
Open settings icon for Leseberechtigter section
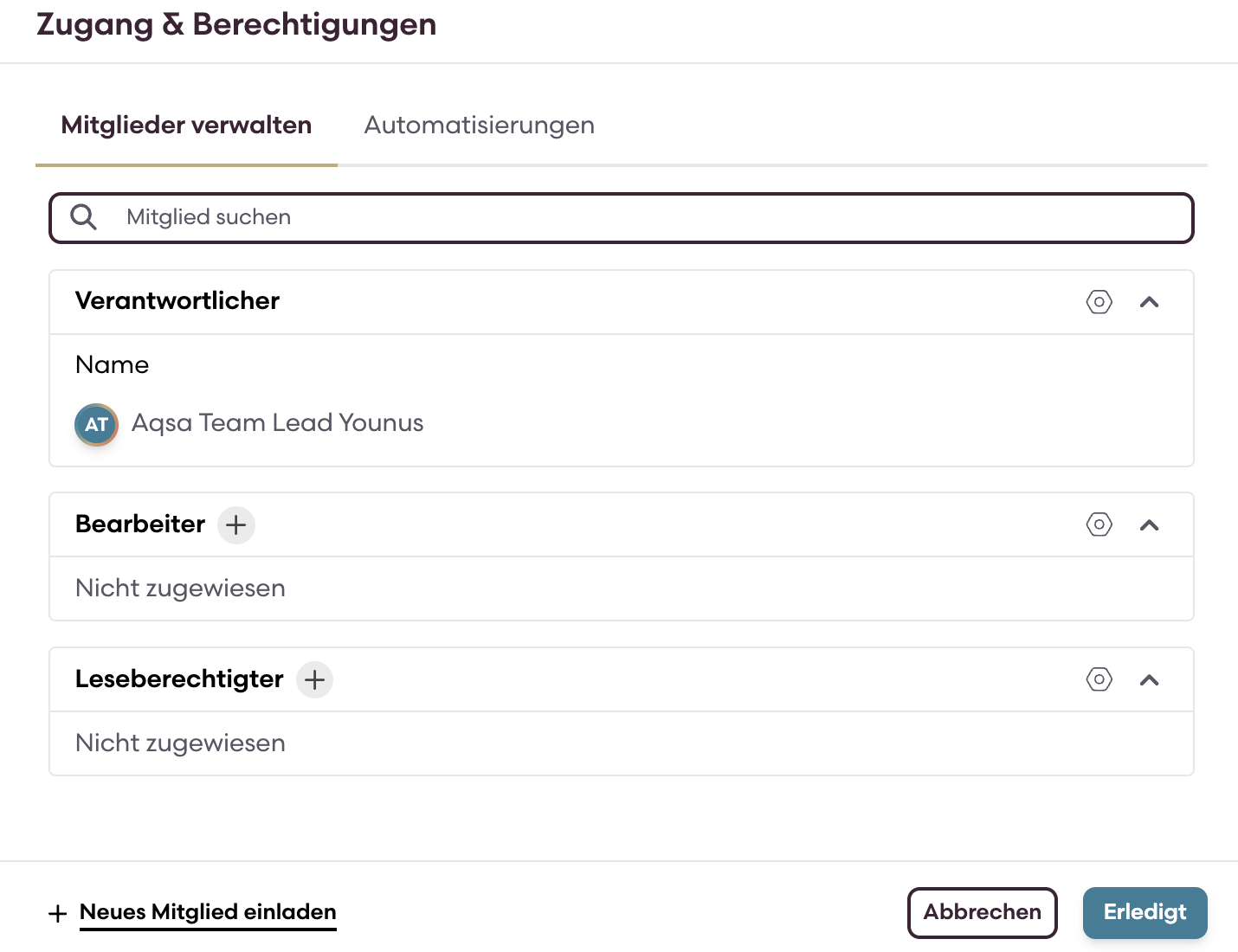click(1099, 679)
